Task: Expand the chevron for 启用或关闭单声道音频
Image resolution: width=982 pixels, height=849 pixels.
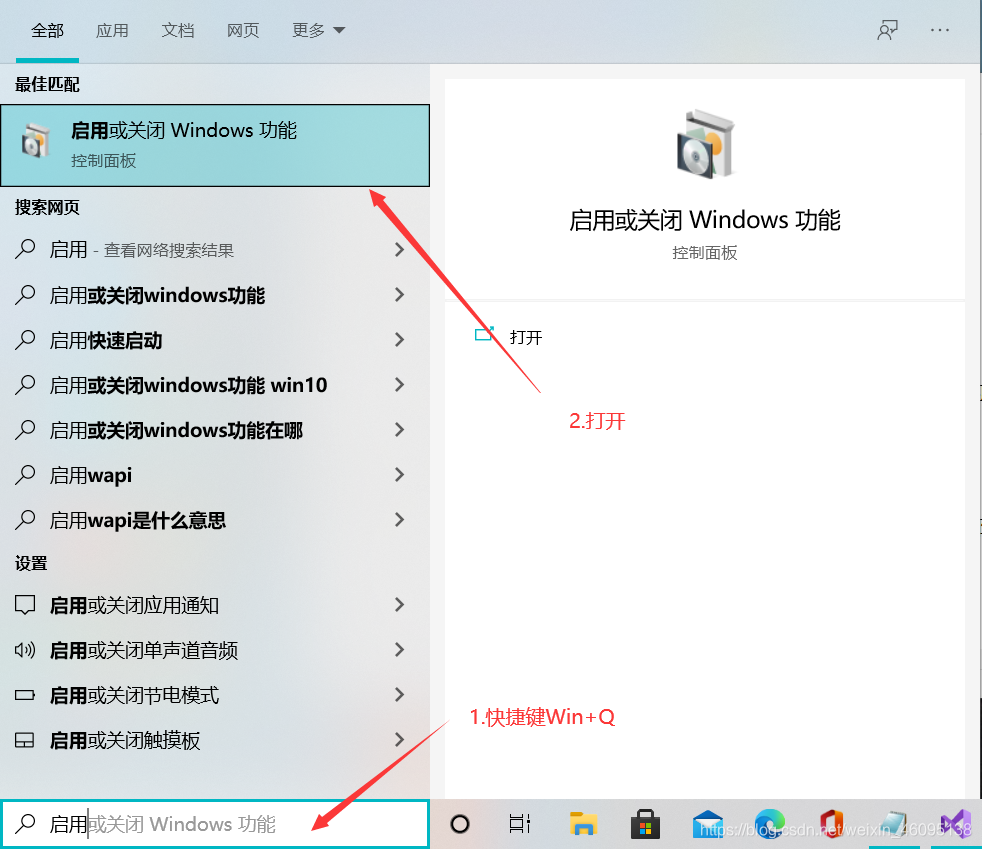Action: pos(399,650)
